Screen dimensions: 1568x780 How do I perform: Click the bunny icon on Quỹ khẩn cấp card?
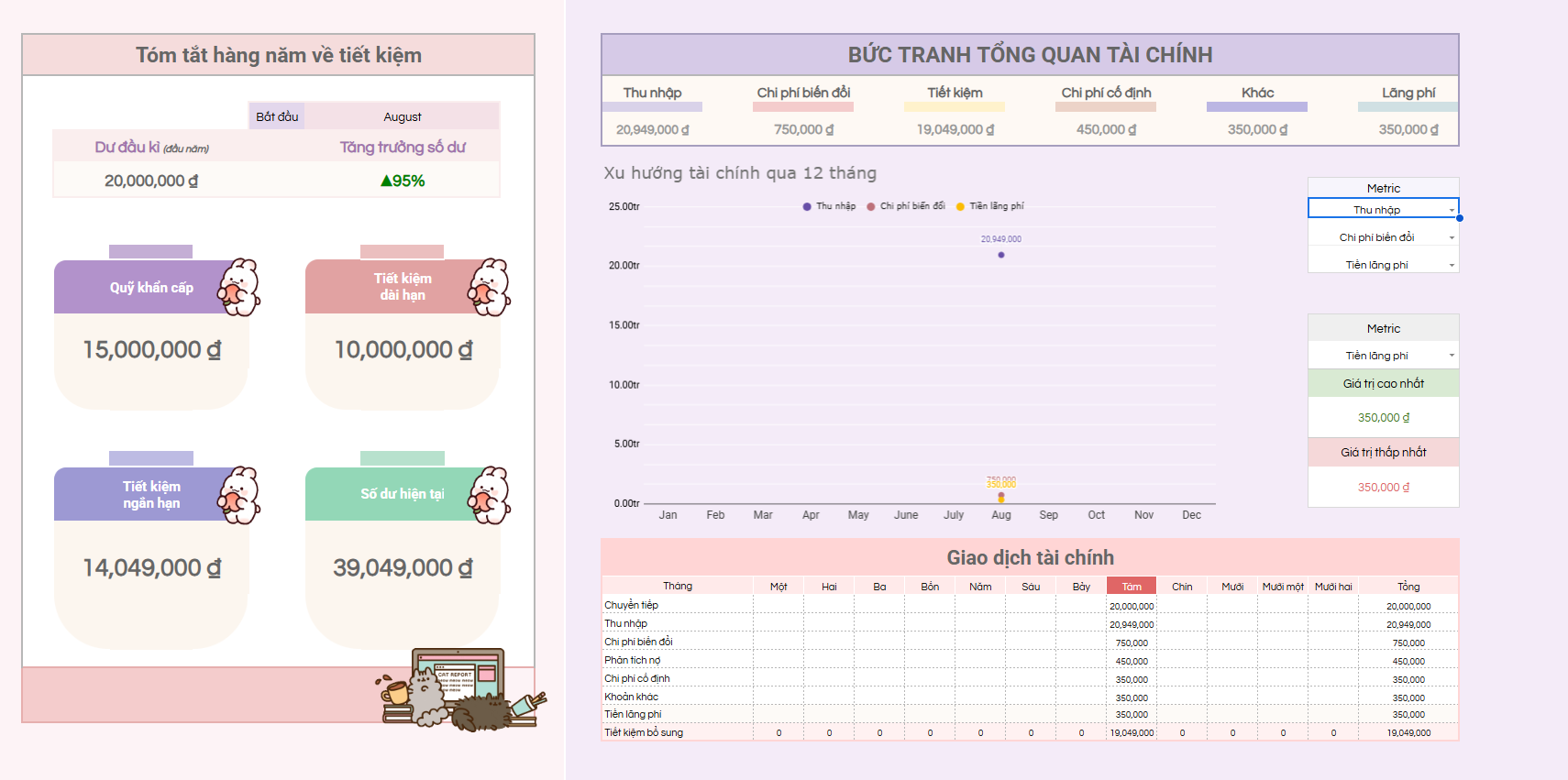[239, 287]
